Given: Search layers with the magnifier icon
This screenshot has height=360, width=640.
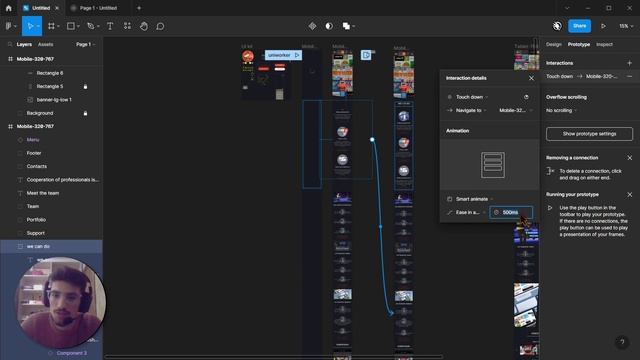Looking at the screenshot, I should [10, 44].
